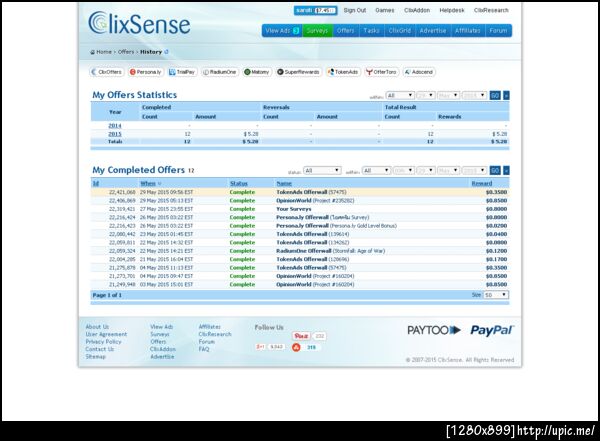Screen dimensions: 600x441
Task: Open the completed offers 'within' All dropdown
Action: click(x=377, y=170)
